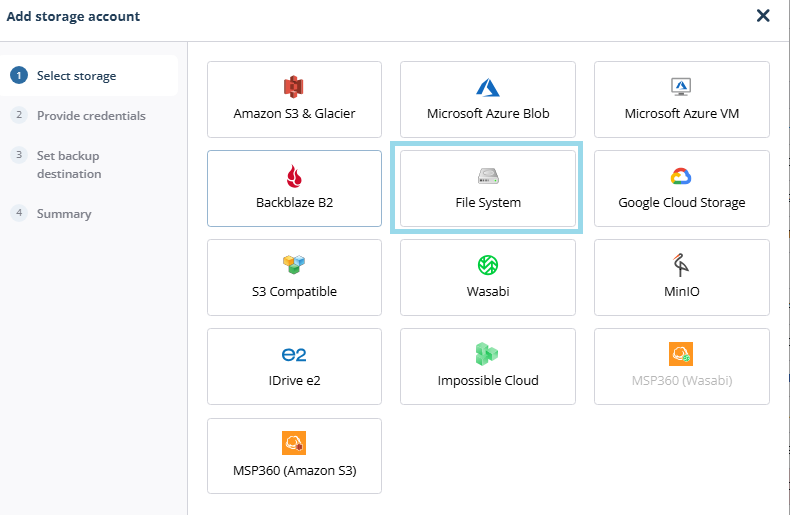Viewport: 790px width, 515px height.
Task: Click the Microsoft Azure Blob label
Action: point(488,113)
